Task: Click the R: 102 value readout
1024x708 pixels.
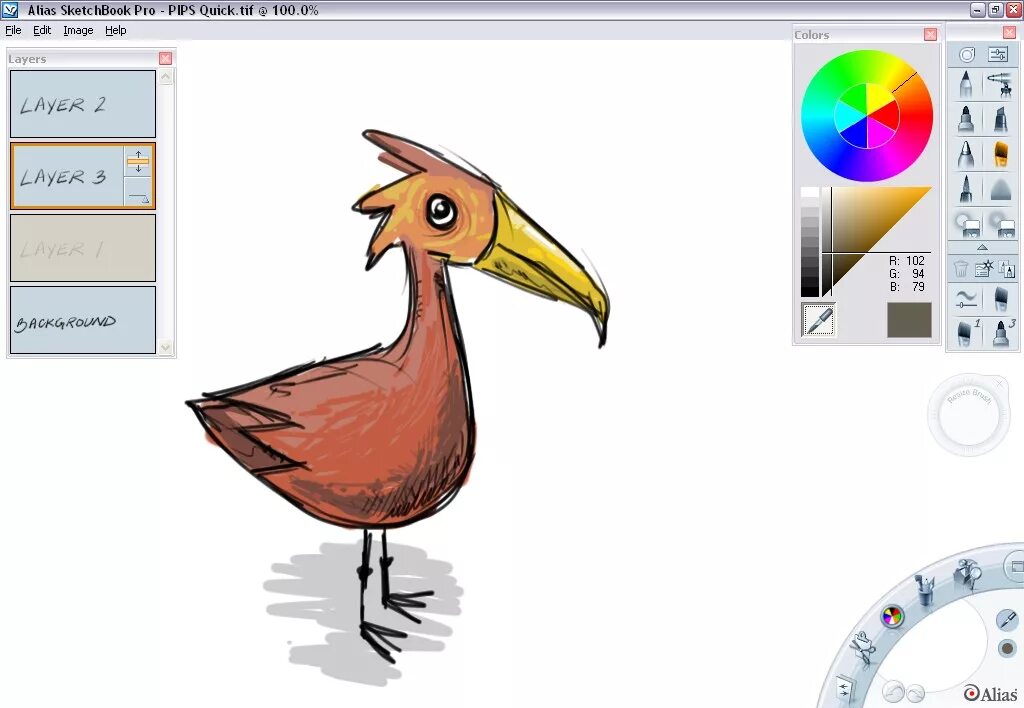Action: tap(907, 261)
